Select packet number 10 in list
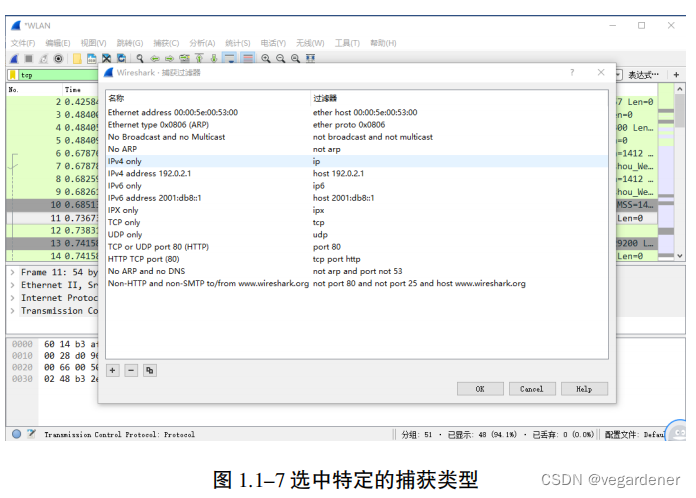 [52, 205]
